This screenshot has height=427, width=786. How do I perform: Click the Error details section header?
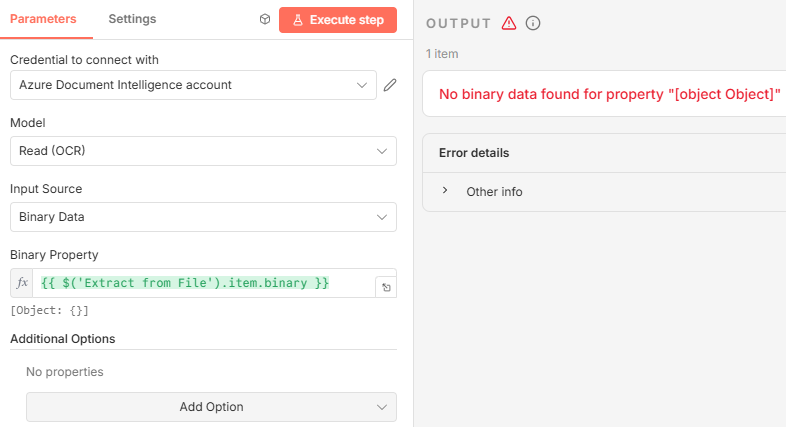pos(474,153)
